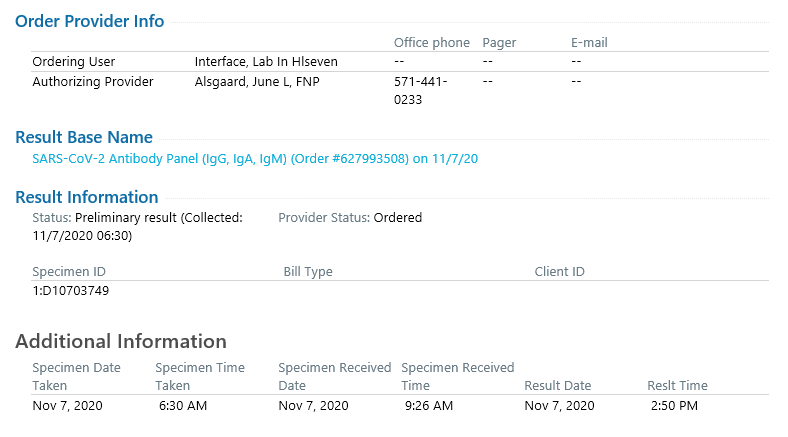Click the Provider Status Ordered value
The height and width of the screenshot is (437, 788).
[398, 217]
